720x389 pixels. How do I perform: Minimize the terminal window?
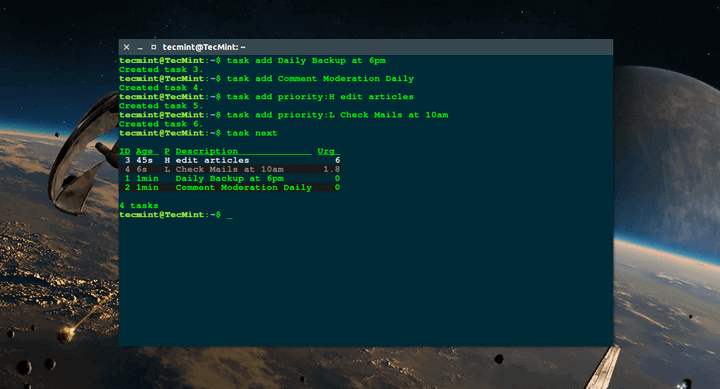tap(140, 48)
